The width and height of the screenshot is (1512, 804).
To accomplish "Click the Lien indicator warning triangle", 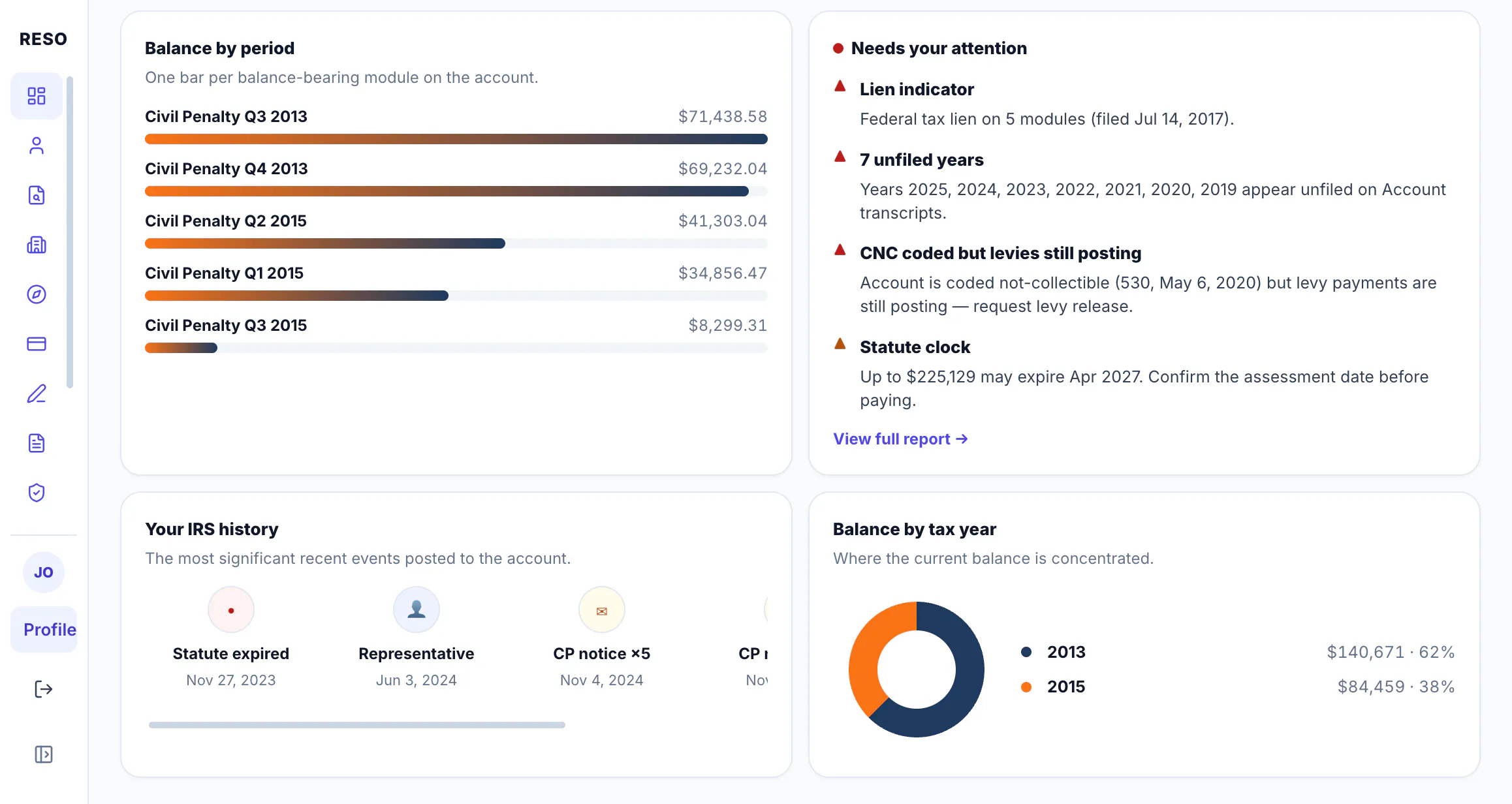I will [840, 87].
